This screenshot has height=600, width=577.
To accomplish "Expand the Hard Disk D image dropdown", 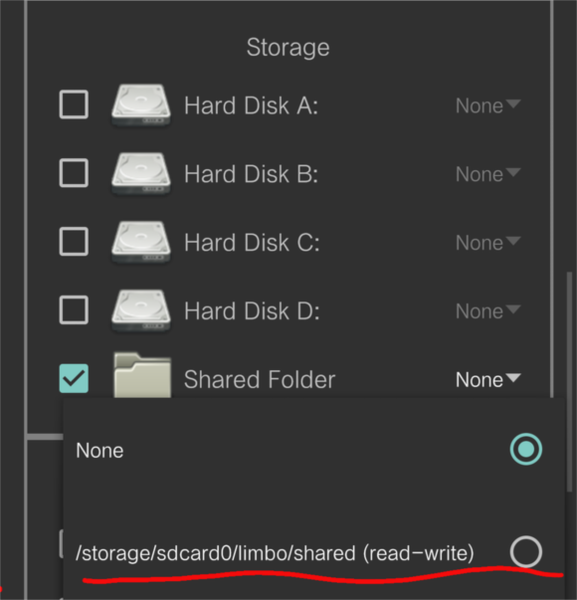I will pyautogui.click(x=488, y=311).
